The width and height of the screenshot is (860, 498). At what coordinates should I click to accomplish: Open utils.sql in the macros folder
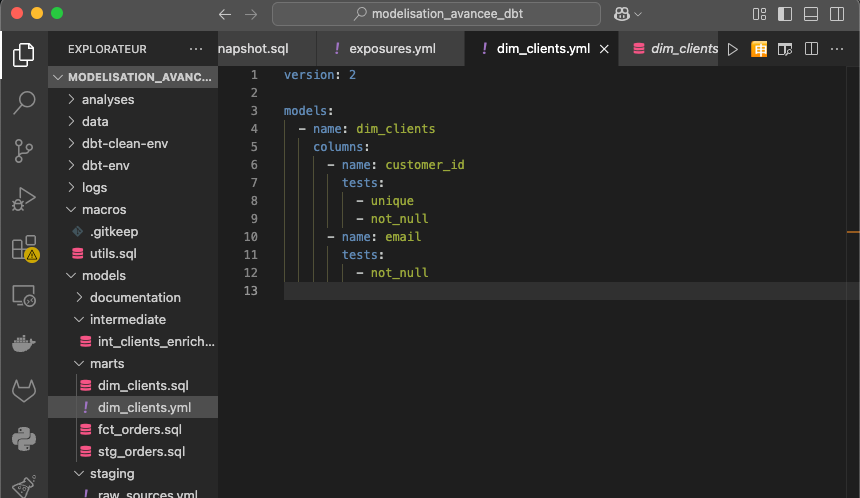133,253
